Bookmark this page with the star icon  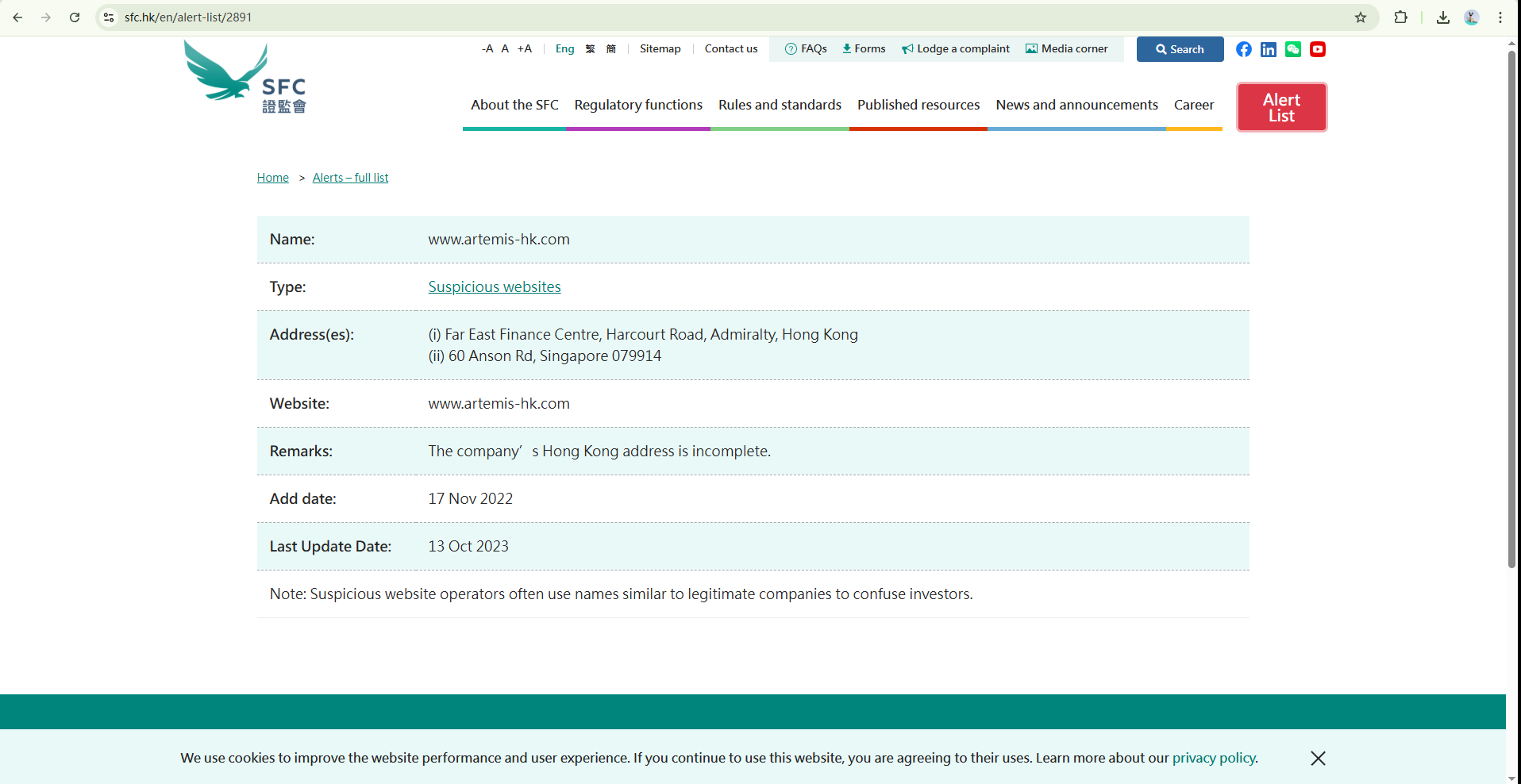point(1361,17)
